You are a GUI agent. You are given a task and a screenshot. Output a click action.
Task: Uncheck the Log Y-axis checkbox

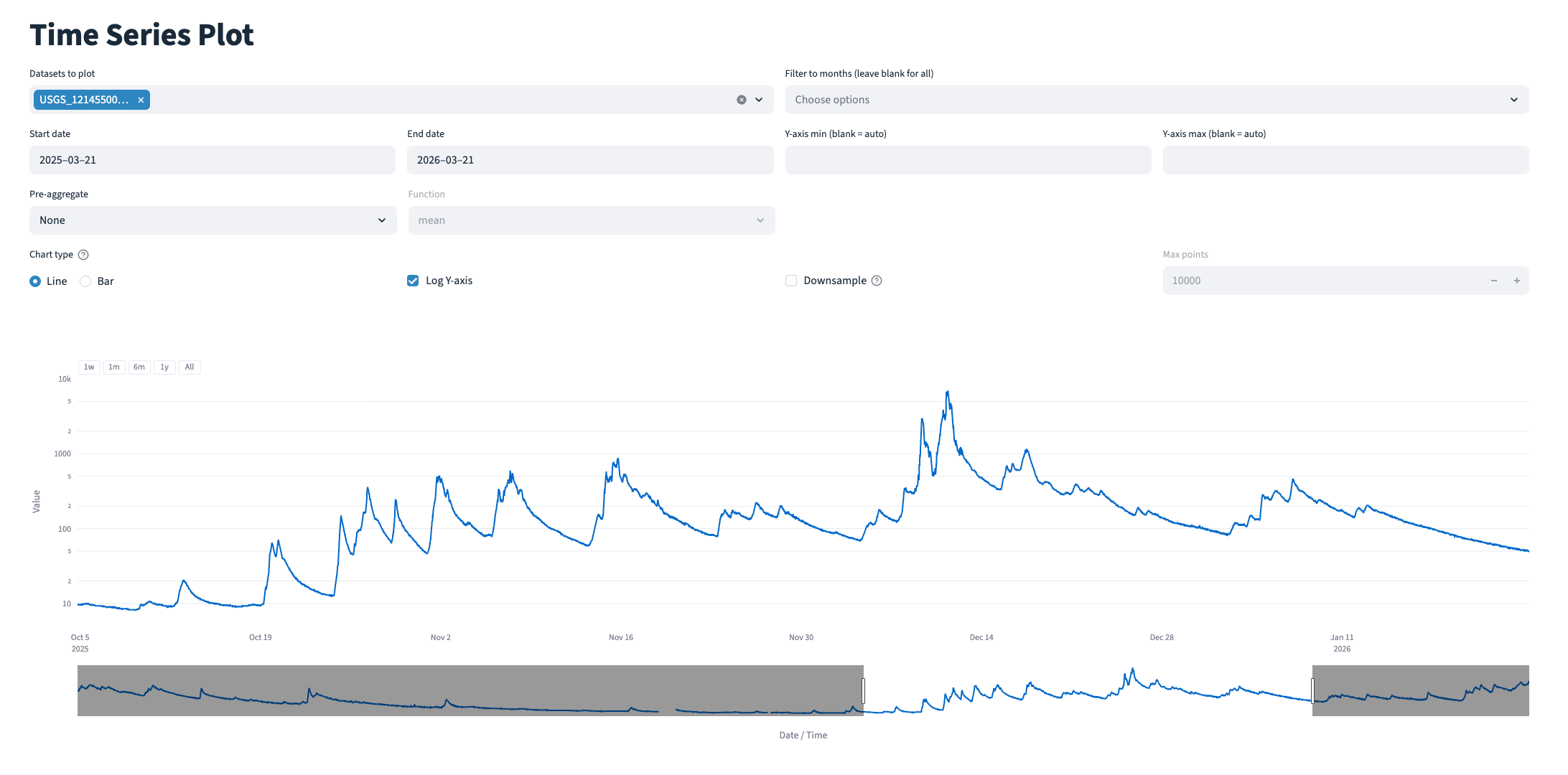413,281
